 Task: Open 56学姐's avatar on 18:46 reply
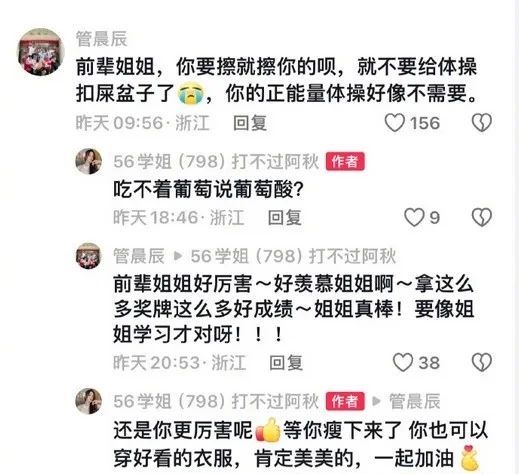pos(88,161)
